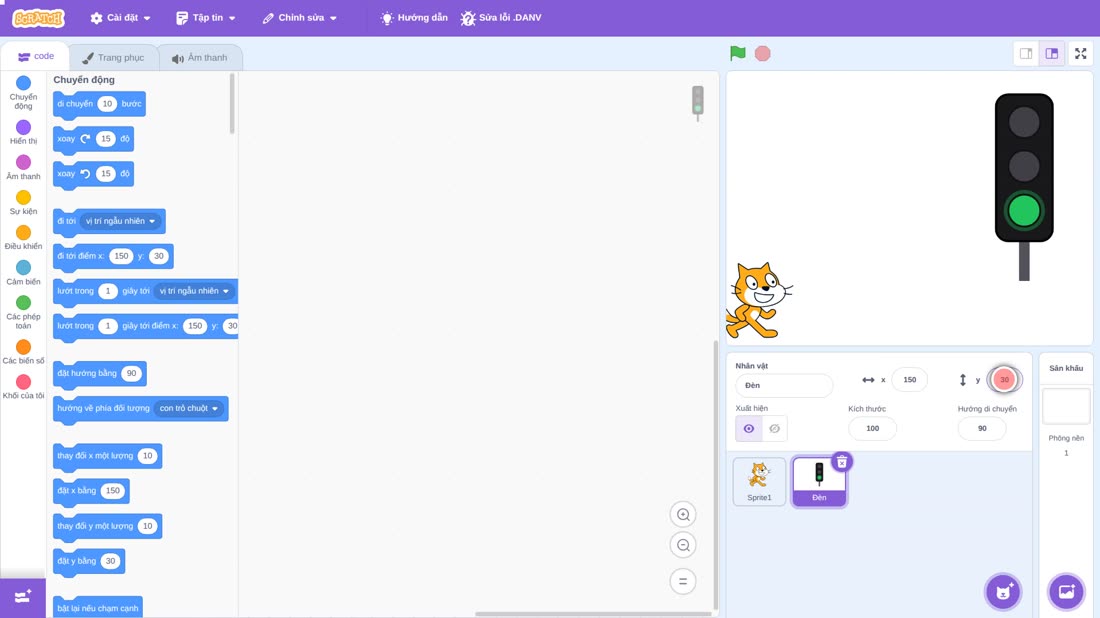Viewport: 1100px width, 618px height.
Task: Select Âm thanh sound block category
Action: (23, 168)
